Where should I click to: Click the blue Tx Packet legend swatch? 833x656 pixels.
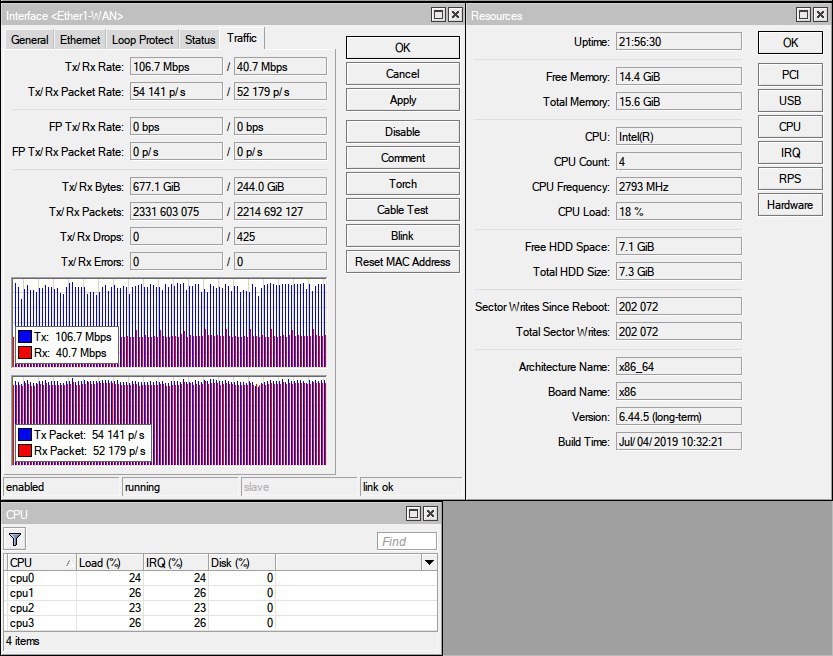[25, 435]
